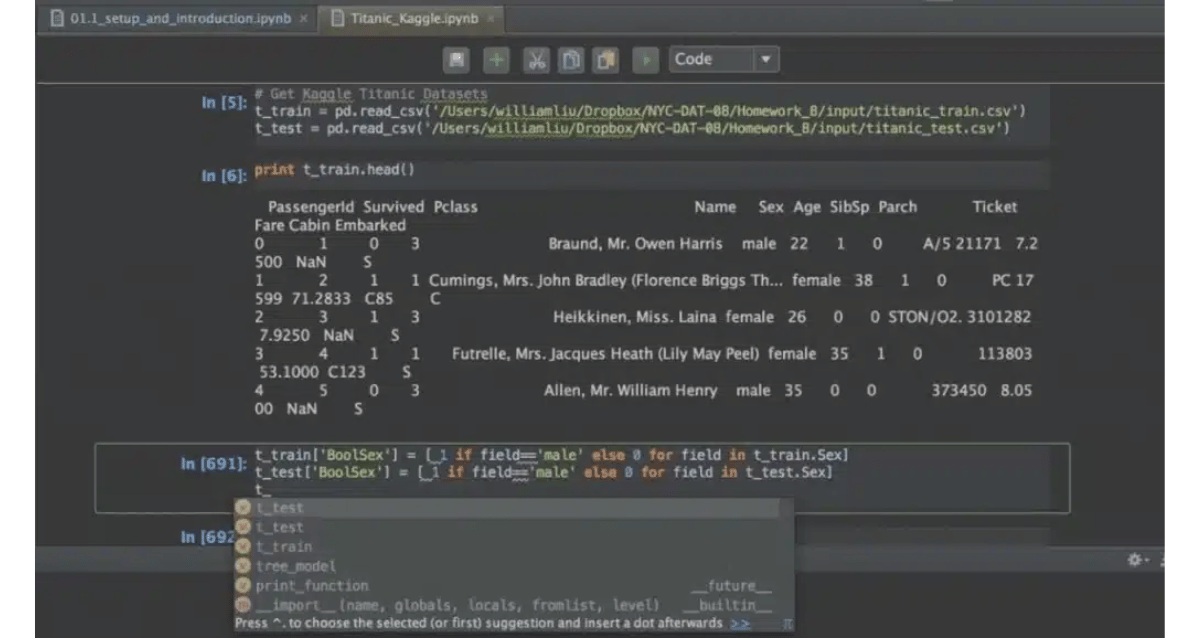Click the >> link in the completion hint
This screenshot has height=638, width=1200.
[x=740, y=623]
